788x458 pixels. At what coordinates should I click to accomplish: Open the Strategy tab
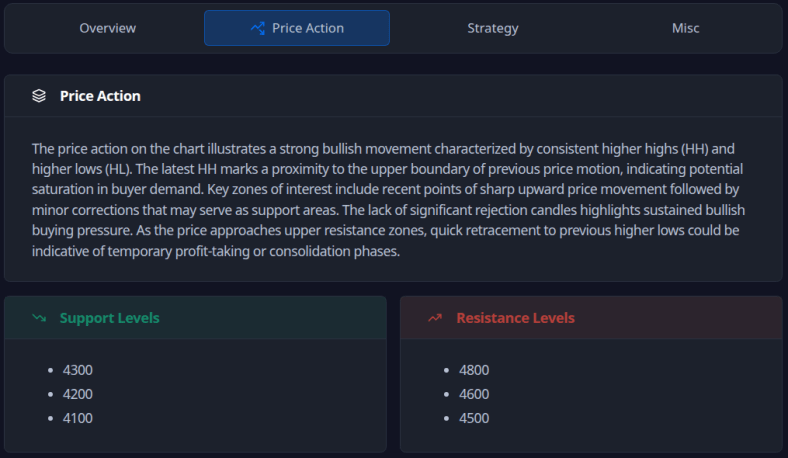click(x=493, y=28)
